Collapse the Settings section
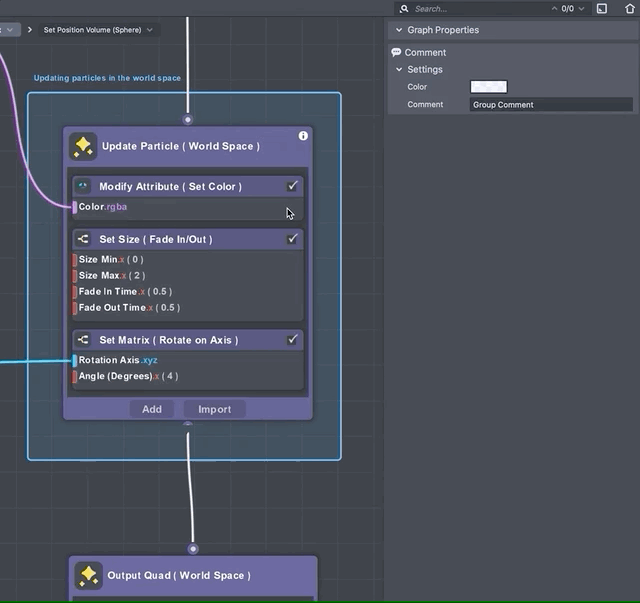This screenshot has width=640, height=603. [400, 69]
